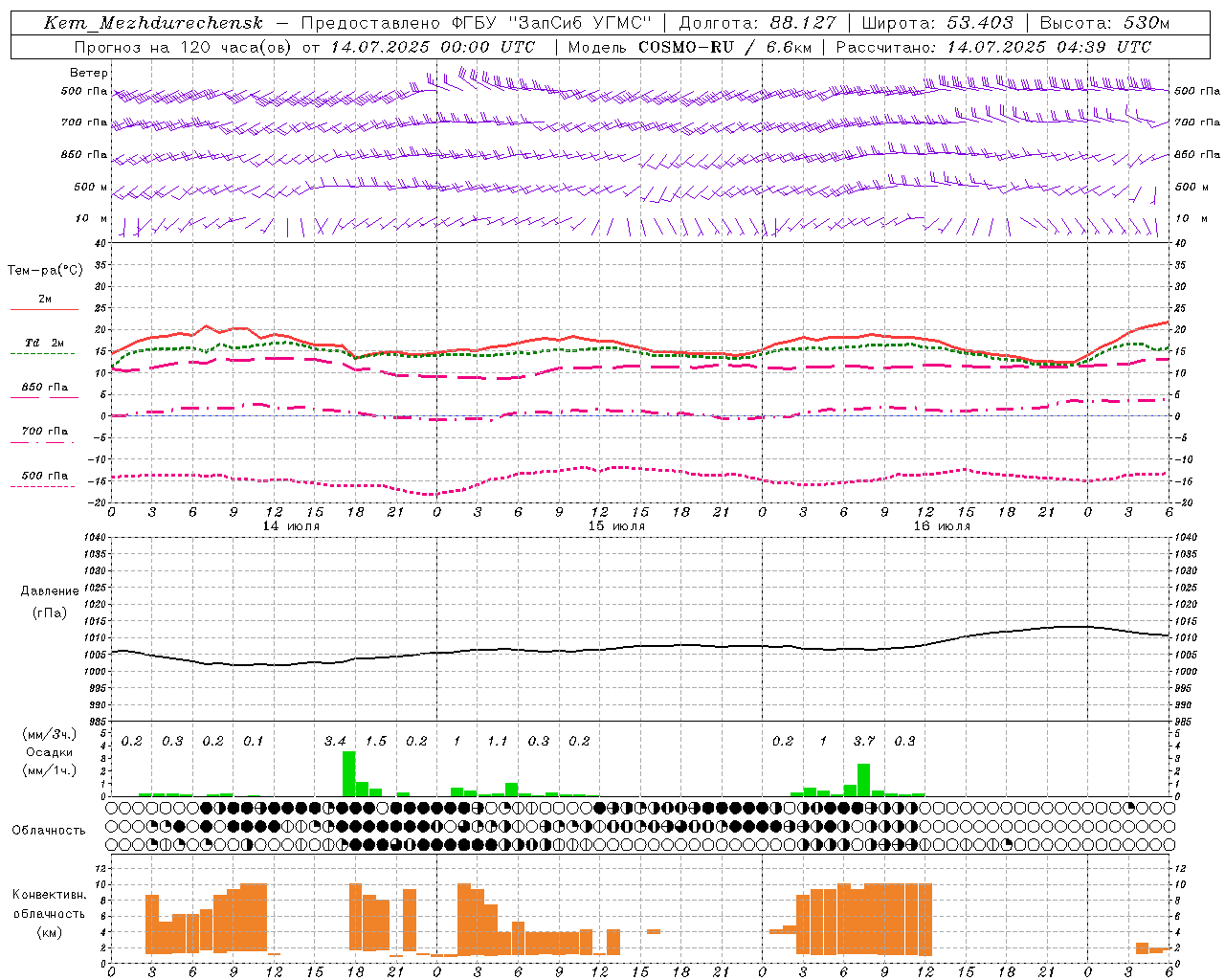This screenshot has height=980, width=1225.
Task: Select the ФГБУ "ЗапСиб УГМС" provider text
Action: (550, 23)
